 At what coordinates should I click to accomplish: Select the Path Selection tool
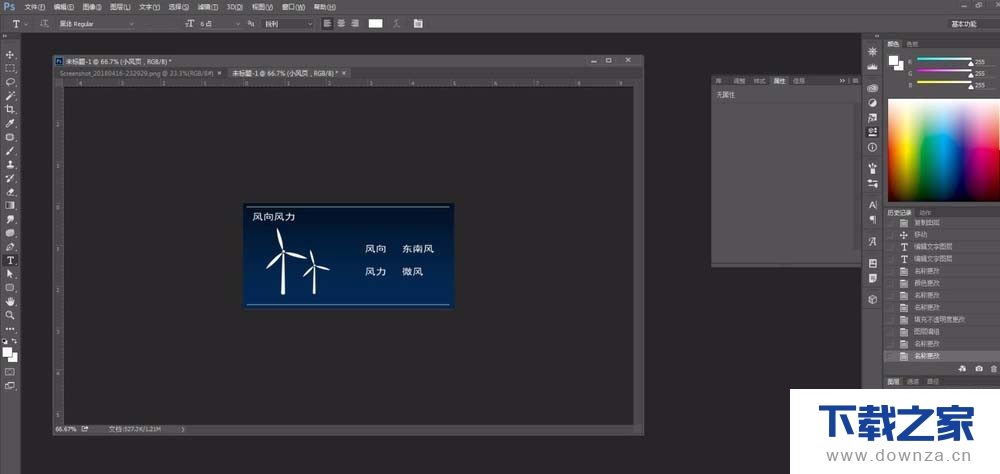[10, 274]
